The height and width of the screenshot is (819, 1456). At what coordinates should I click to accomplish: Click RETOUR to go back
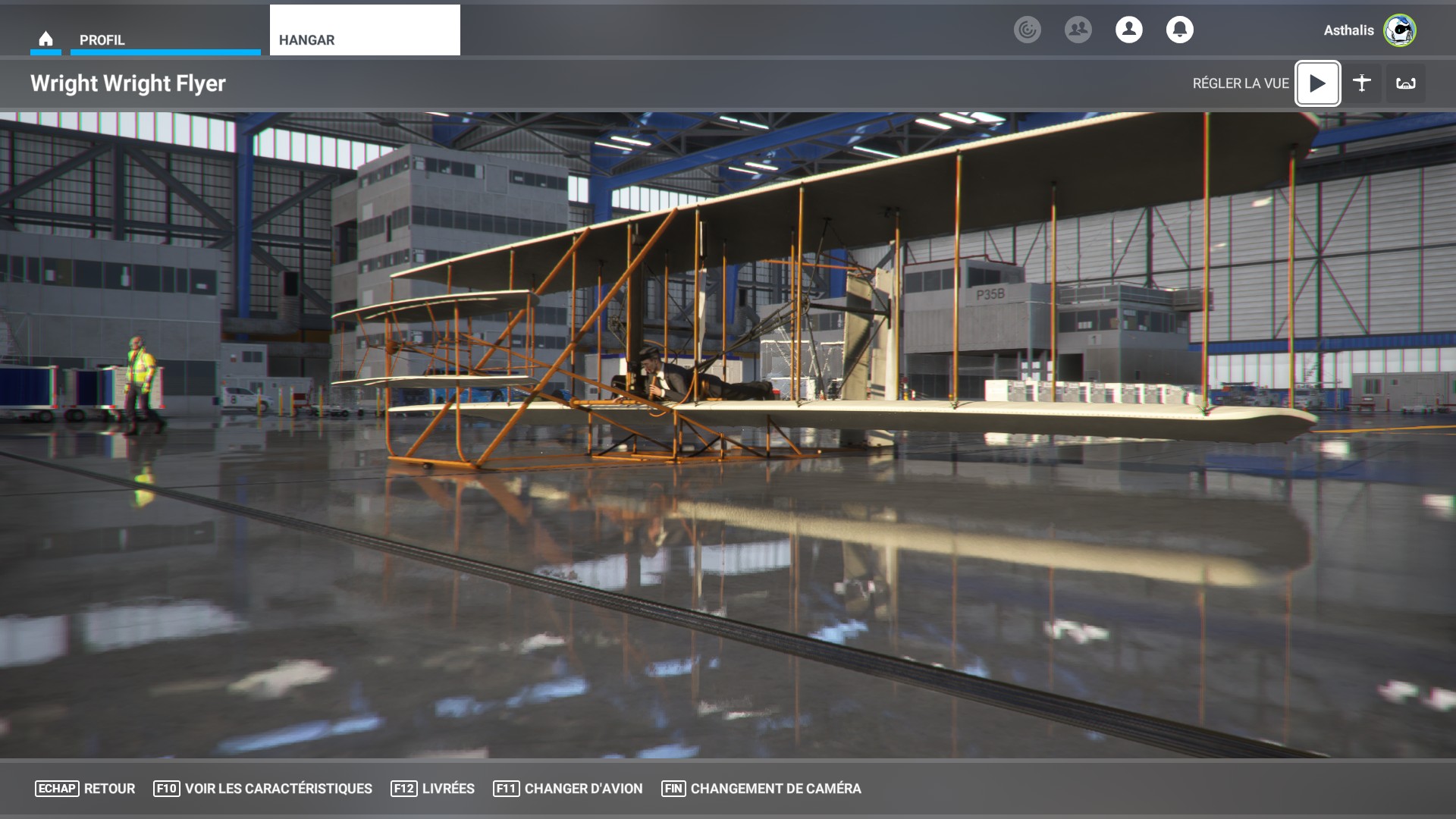coord(109,789)
